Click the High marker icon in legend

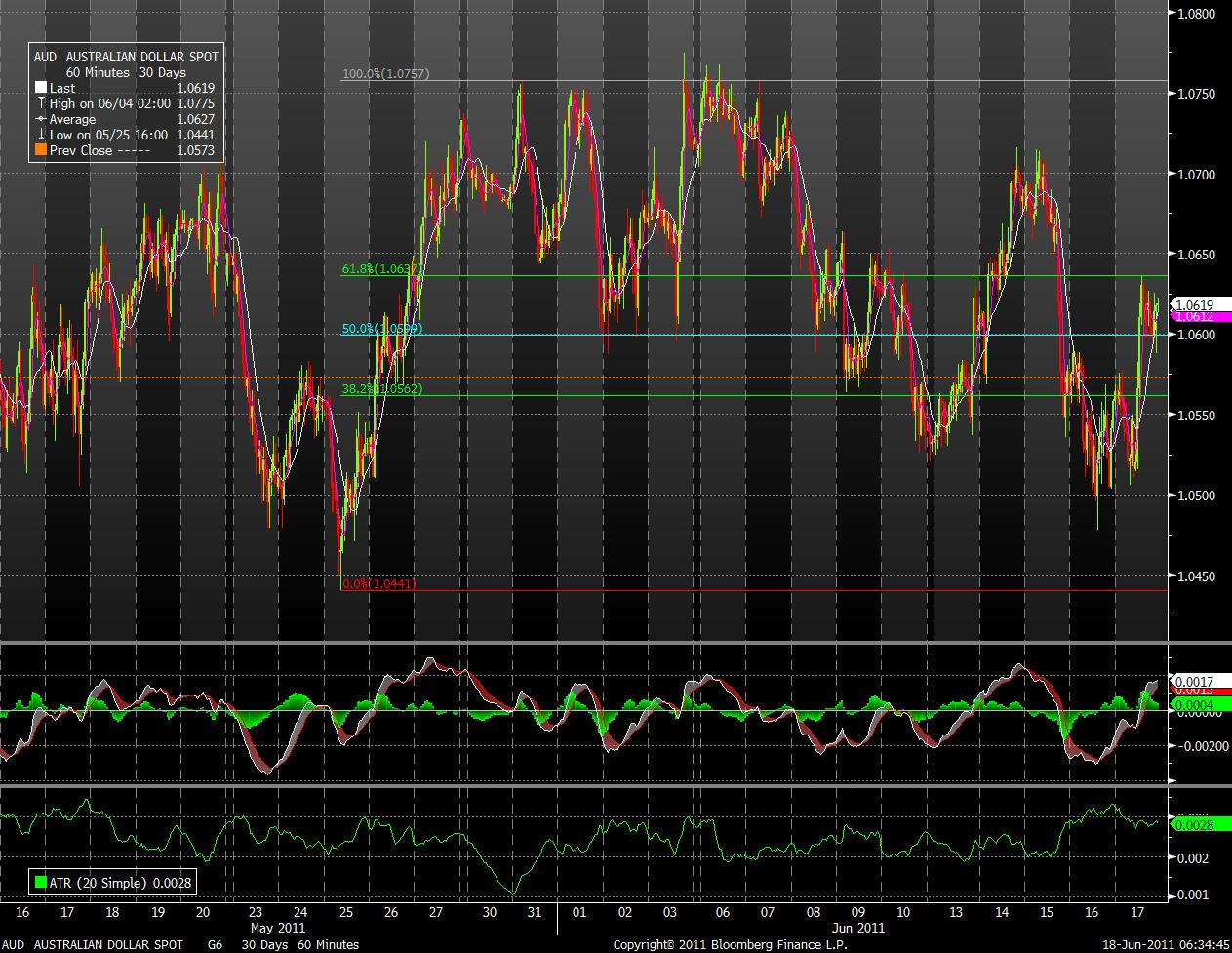(x=41, y=103)
